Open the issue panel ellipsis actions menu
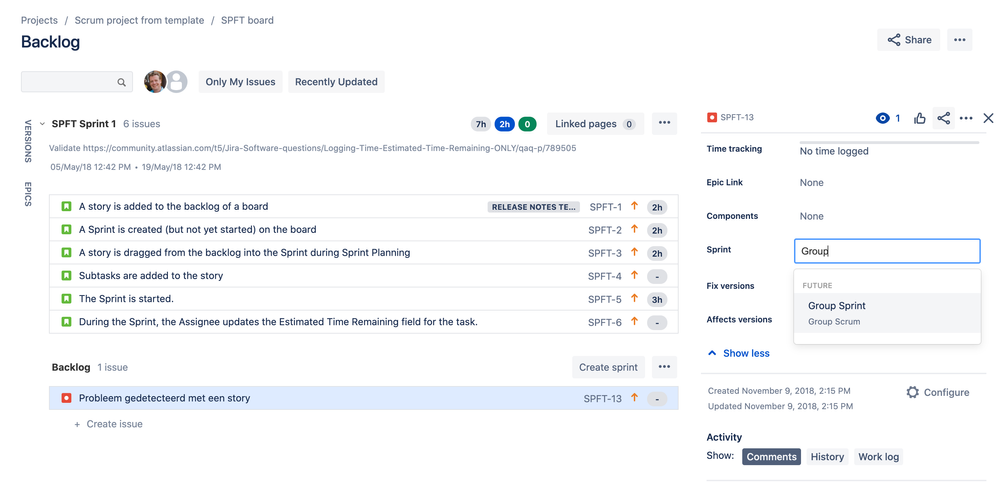This screenshot has height=486, width=999. [x=966, y=118]
